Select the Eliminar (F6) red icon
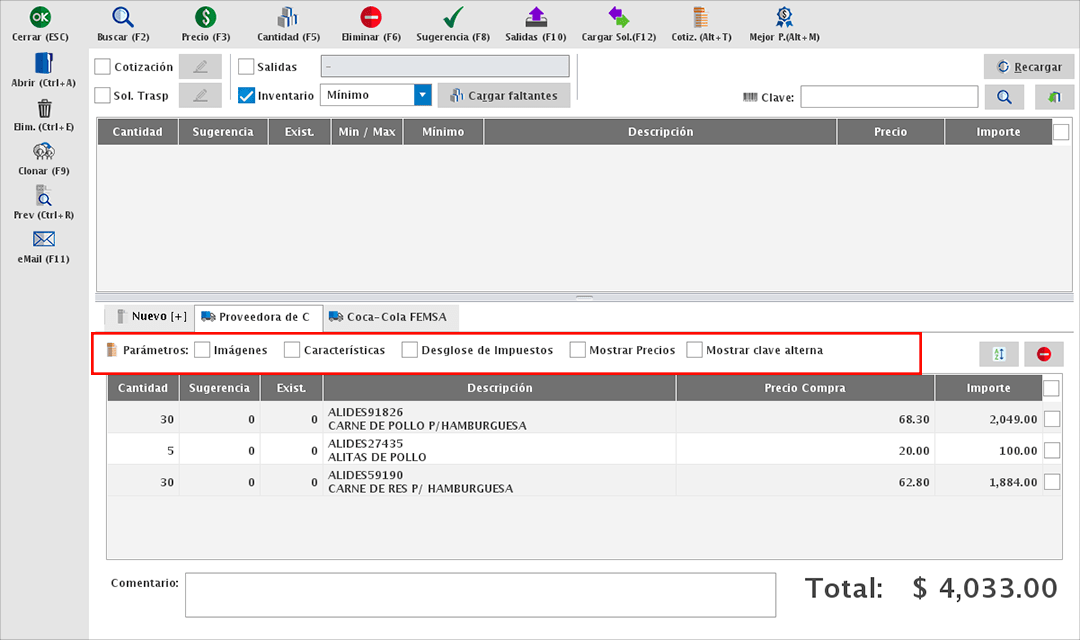This screenshot has height=640, width=1080. pos(371,17)
